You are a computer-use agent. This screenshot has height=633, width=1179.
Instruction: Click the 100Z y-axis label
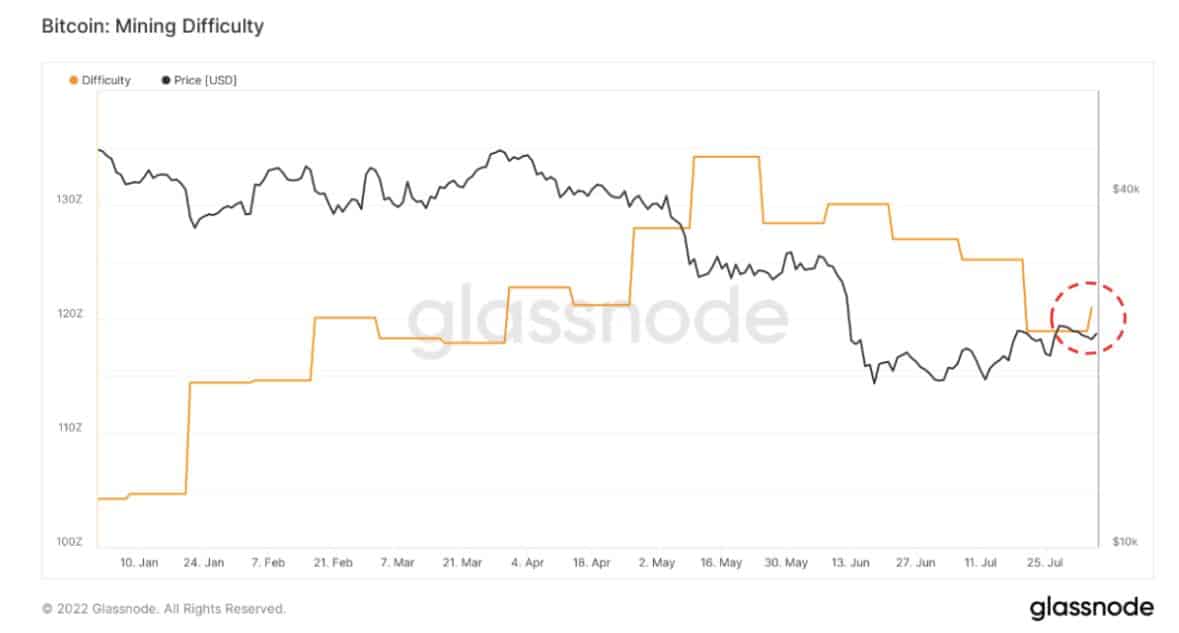click(69, 541)
